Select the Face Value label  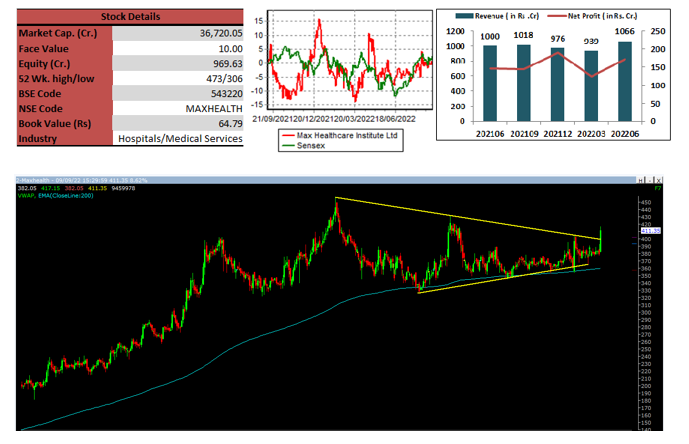click(x=44, y=49)
